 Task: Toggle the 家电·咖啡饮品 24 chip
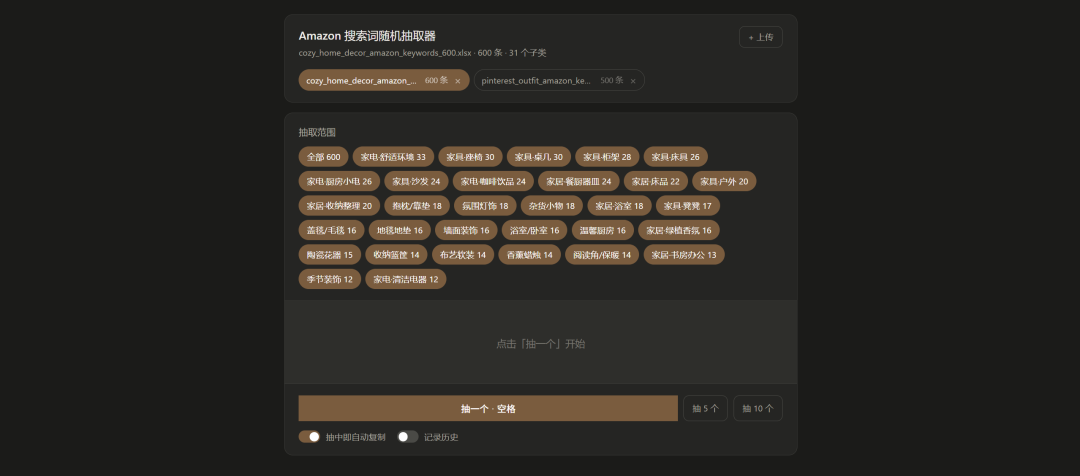(x=493, y=181)
